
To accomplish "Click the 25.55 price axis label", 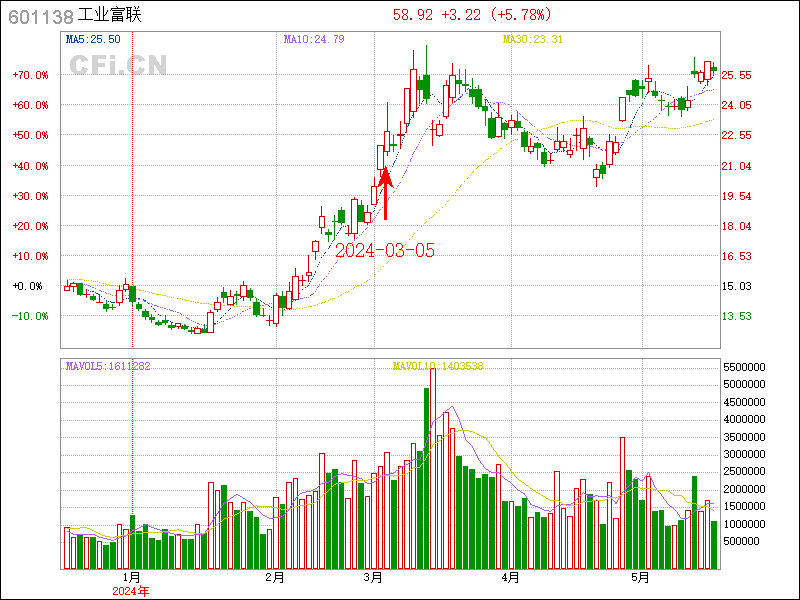I will tap(736, 75).
